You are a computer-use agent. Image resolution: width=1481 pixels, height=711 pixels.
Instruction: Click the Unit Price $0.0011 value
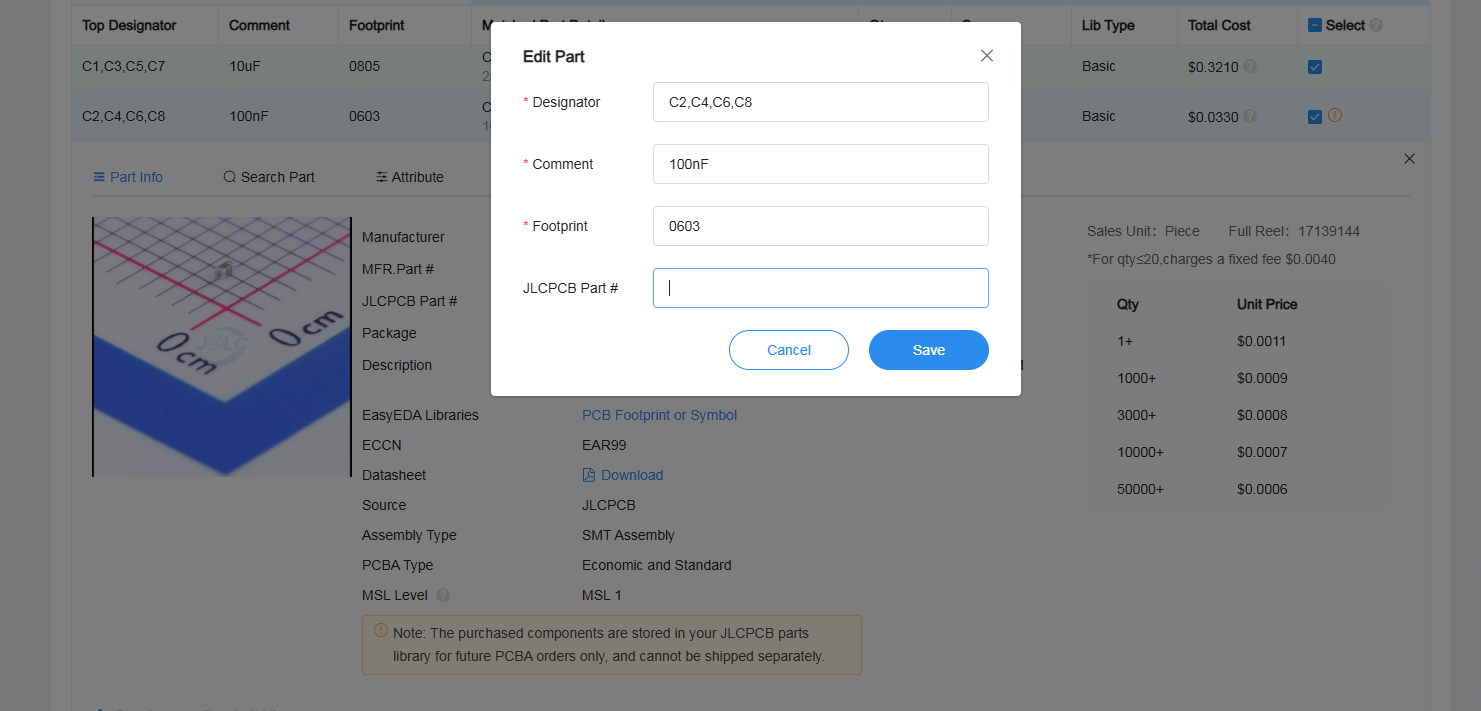pyautogui.click(x=1262, y=341)
